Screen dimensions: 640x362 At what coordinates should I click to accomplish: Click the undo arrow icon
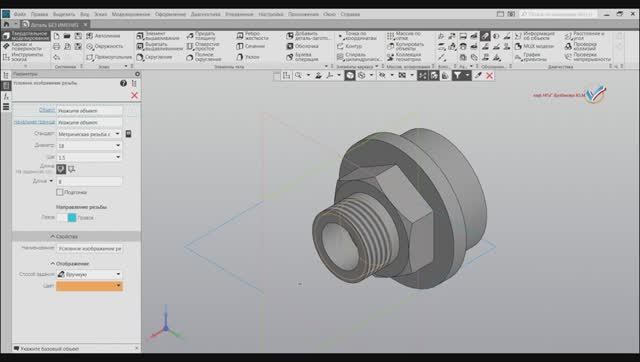pos(57,57)
